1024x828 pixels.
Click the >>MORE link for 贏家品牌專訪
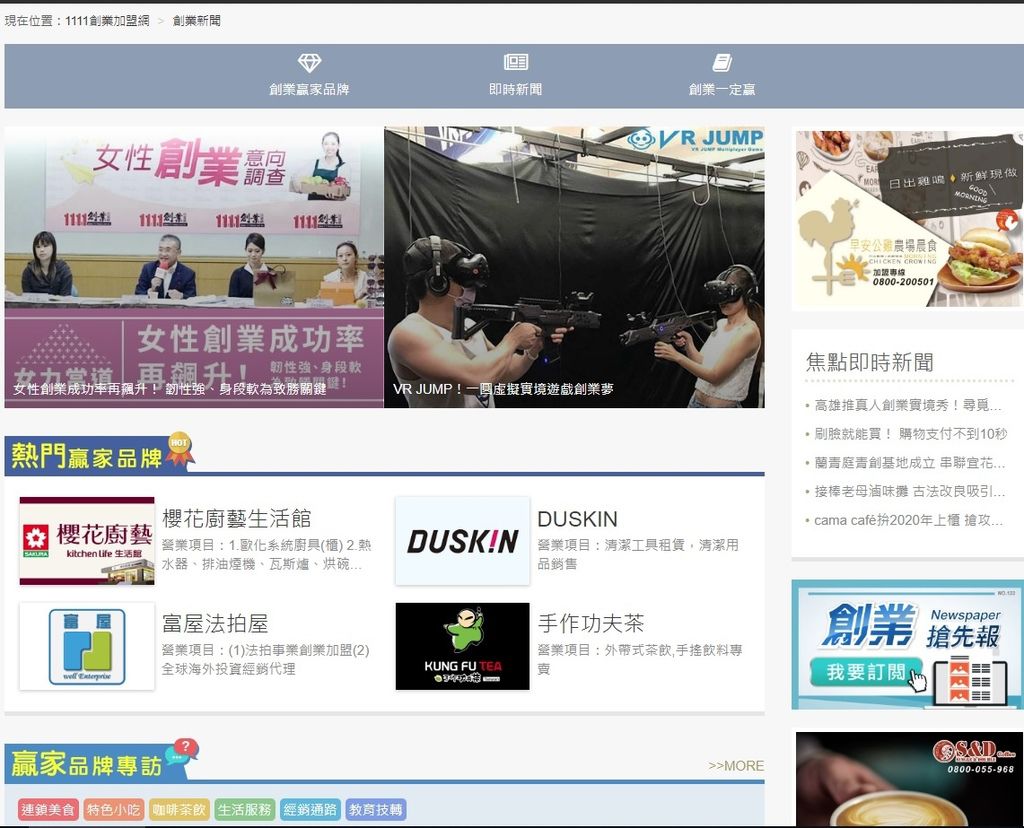736,765
